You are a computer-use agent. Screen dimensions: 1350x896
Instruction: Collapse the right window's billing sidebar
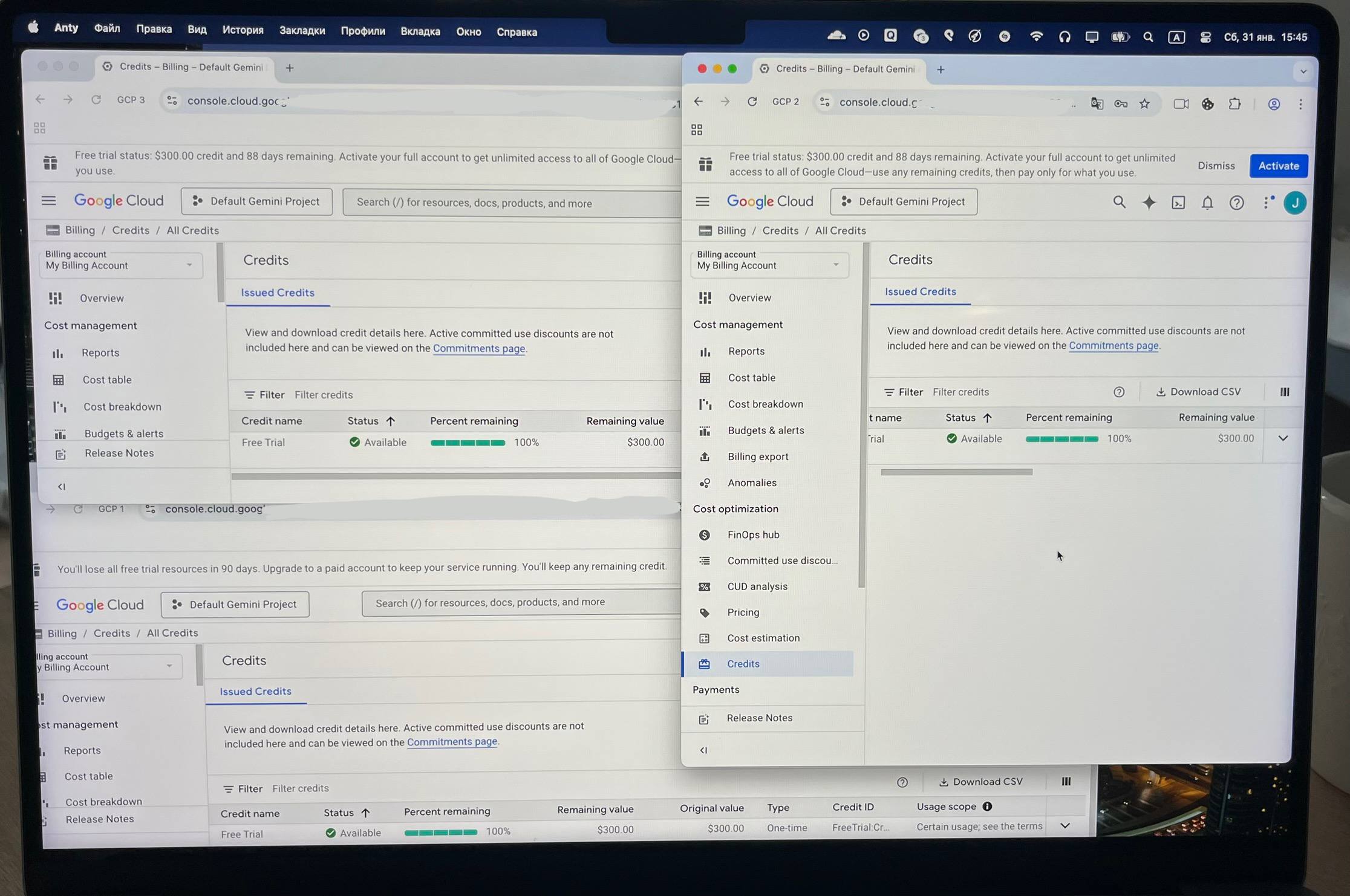(x=703, y=750)
